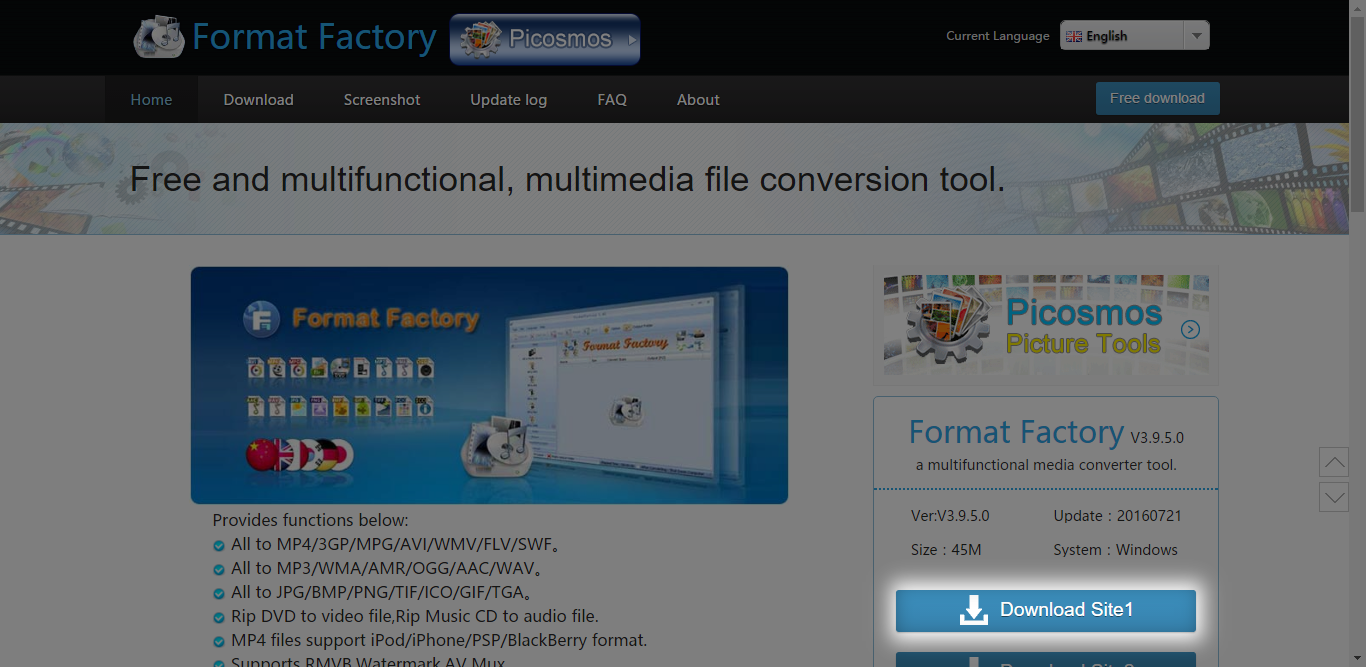Open the FAQ page

point(612,100)
